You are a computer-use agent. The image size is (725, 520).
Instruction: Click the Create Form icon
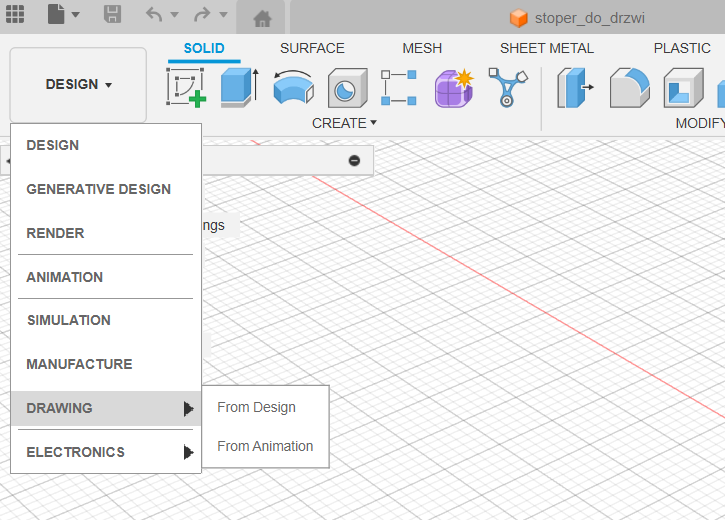(453, 88)
